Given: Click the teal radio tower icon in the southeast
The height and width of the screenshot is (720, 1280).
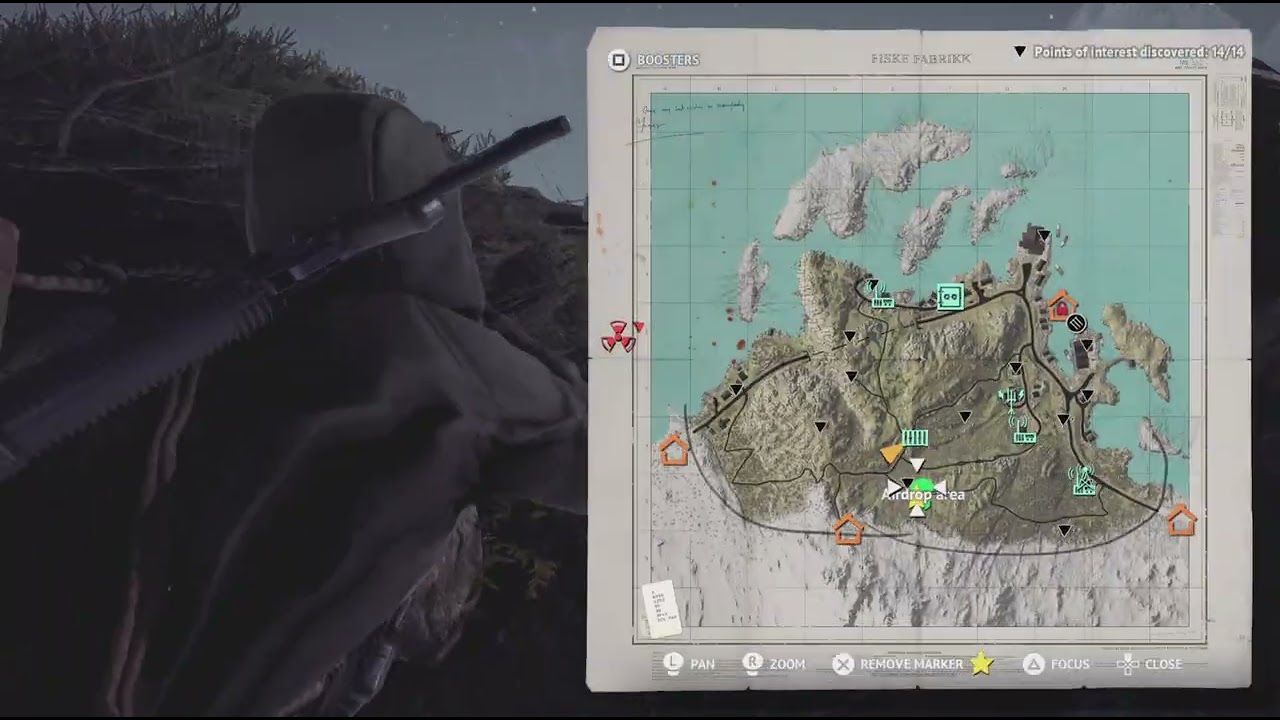Looking at the screenshot, I should 1082,480.
